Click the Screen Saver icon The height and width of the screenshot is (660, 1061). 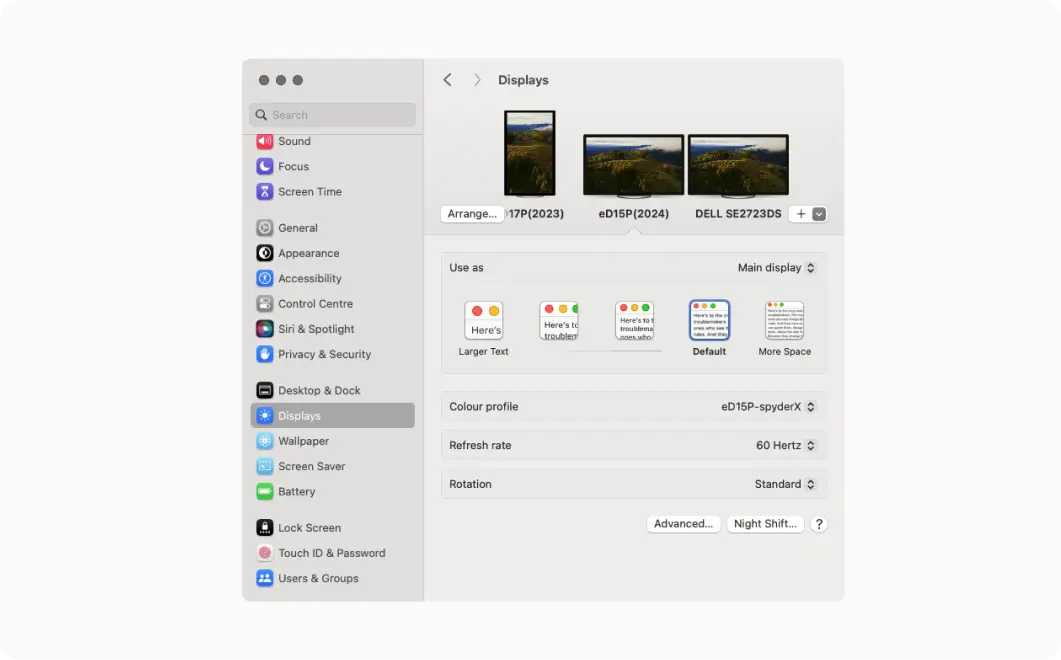265,466
